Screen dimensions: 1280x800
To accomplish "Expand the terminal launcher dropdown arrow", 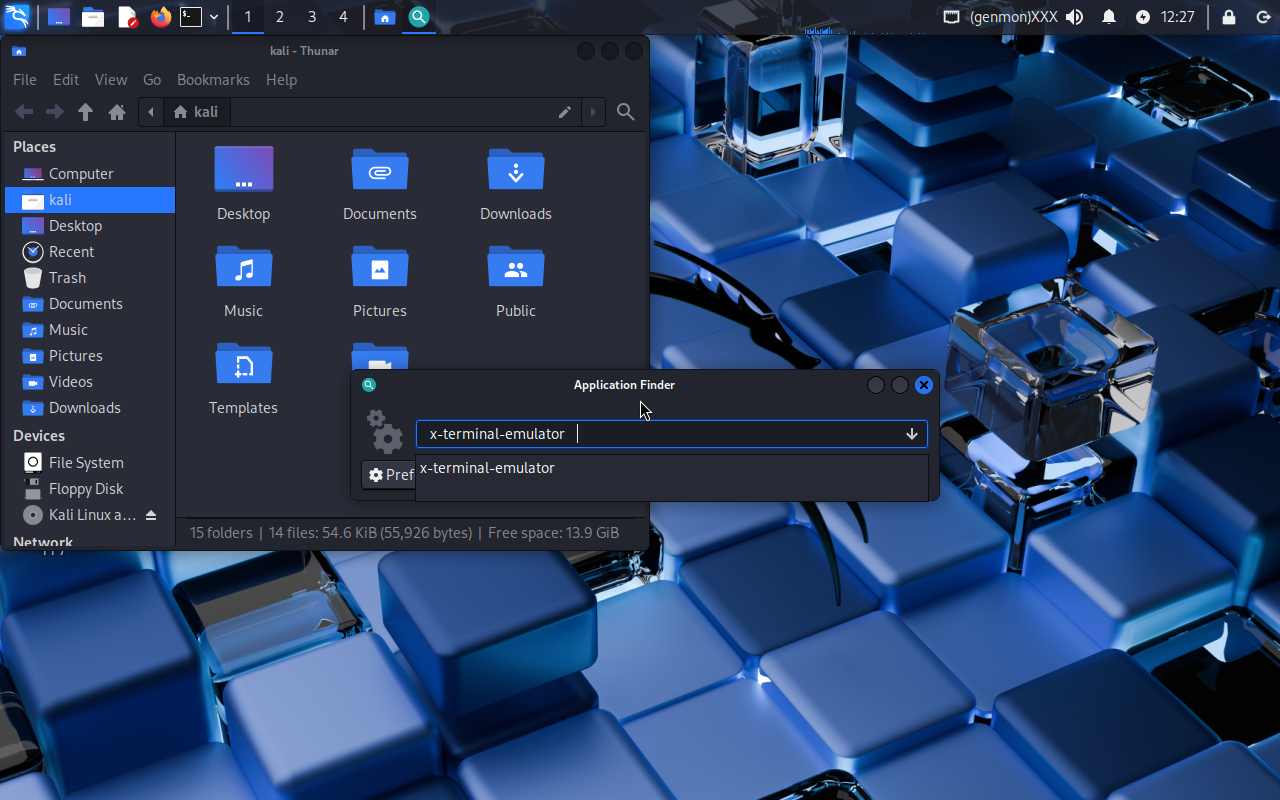I will click(214, 17).
